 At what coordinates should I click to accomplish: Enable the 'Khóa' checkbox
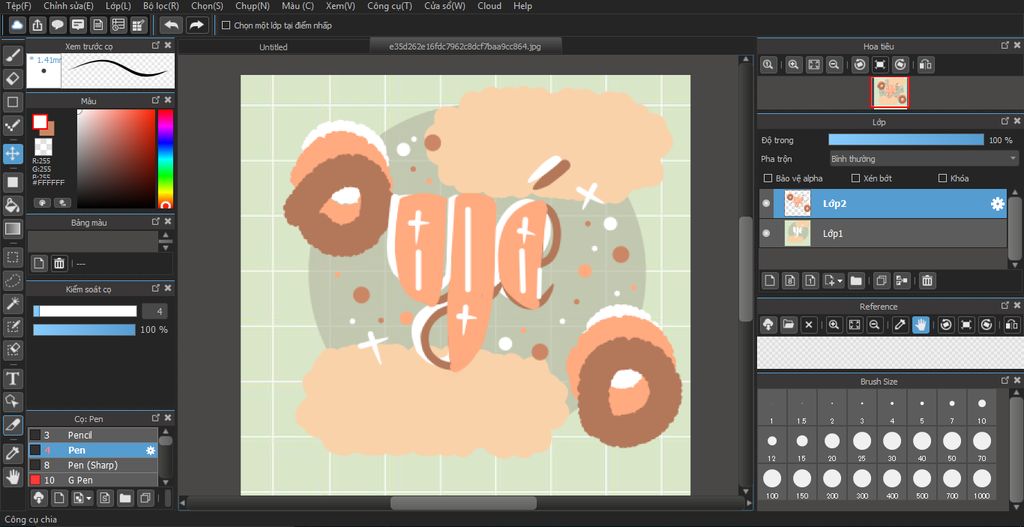tap(942, 178)
